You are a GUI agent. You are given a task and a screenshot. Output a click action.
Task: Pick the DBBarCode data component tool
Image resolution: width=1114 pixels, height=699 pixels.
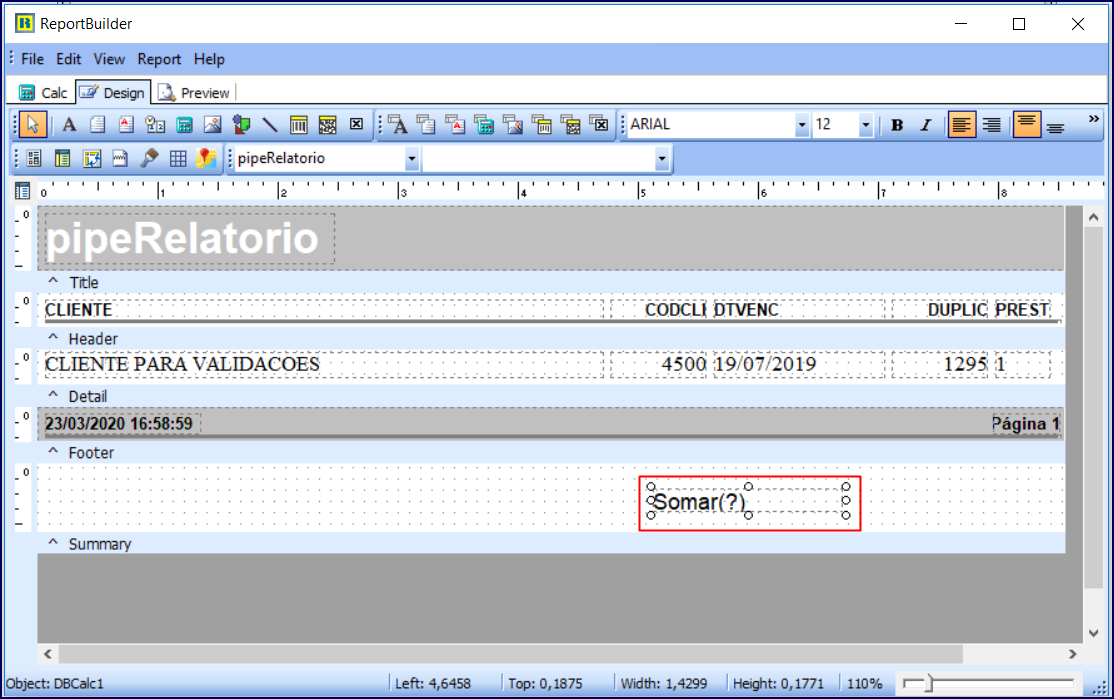point(542,125)
